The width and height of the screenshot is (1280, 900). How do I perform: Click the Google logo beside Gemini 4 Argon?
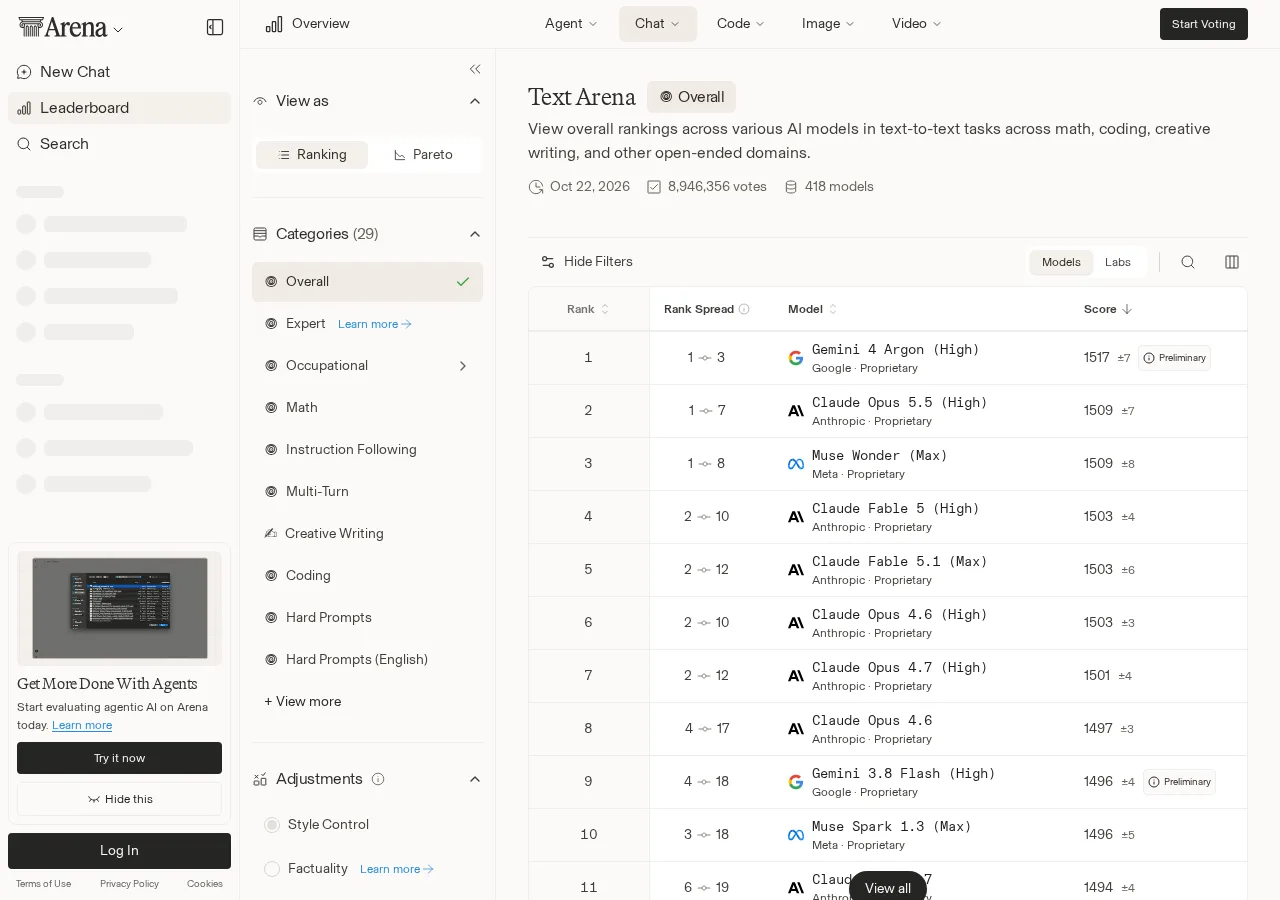click(796, 358)
